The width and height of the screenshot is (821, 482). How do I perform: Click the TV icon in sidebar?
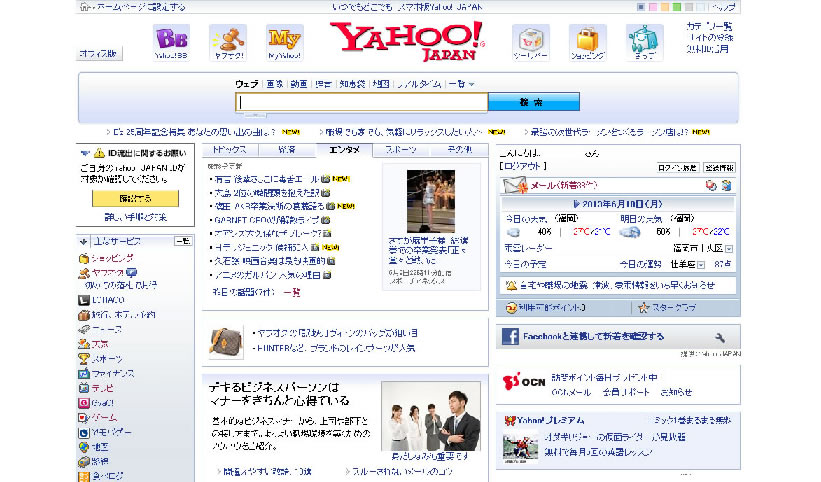coord(84,388)
